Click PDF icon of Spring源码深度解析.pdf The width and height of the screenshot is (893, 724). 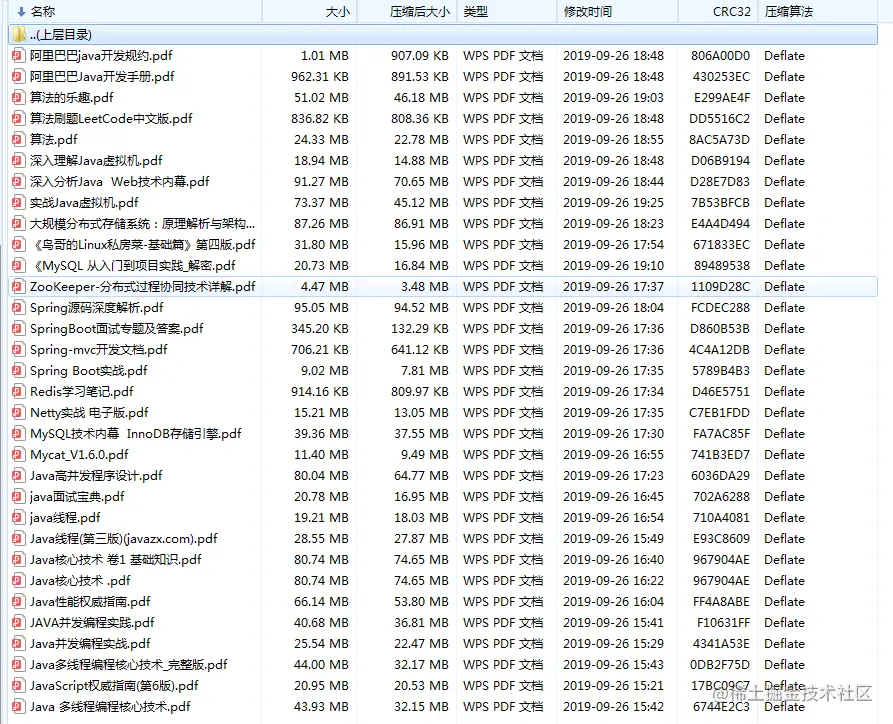click(19, 308)
